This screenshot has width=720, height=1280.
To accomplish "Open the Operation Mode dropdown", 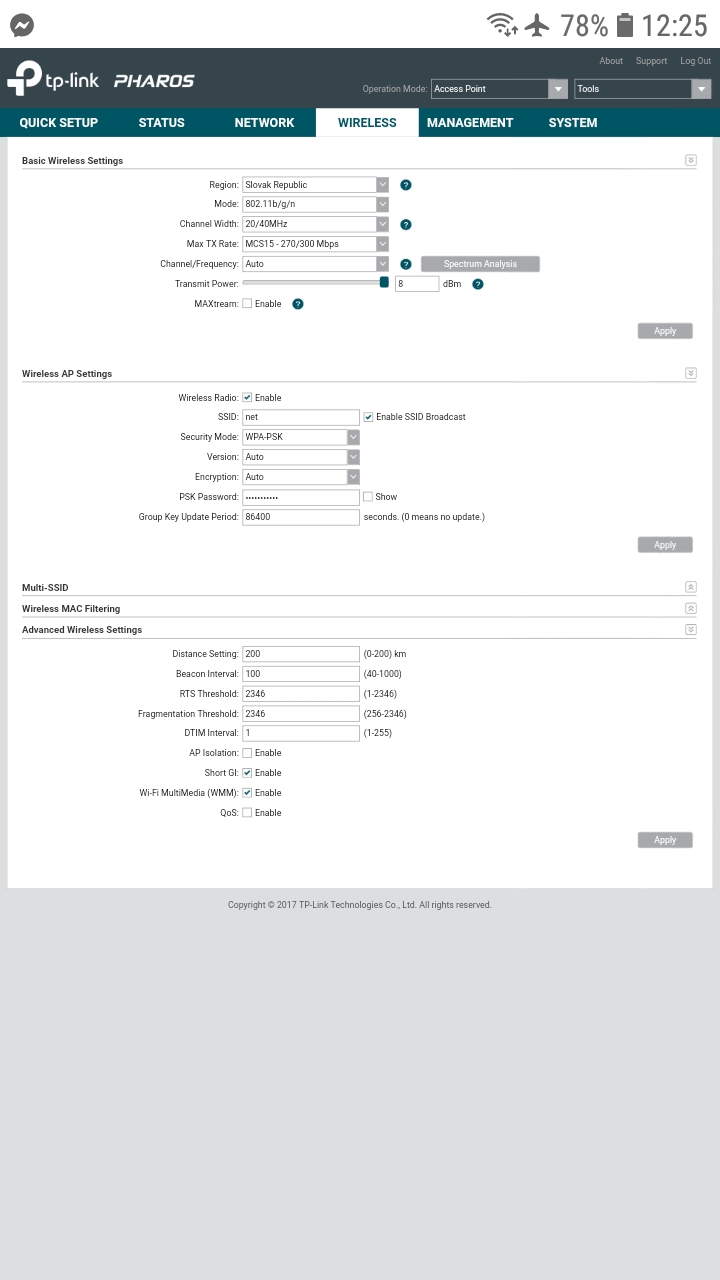I will (498, 89).
